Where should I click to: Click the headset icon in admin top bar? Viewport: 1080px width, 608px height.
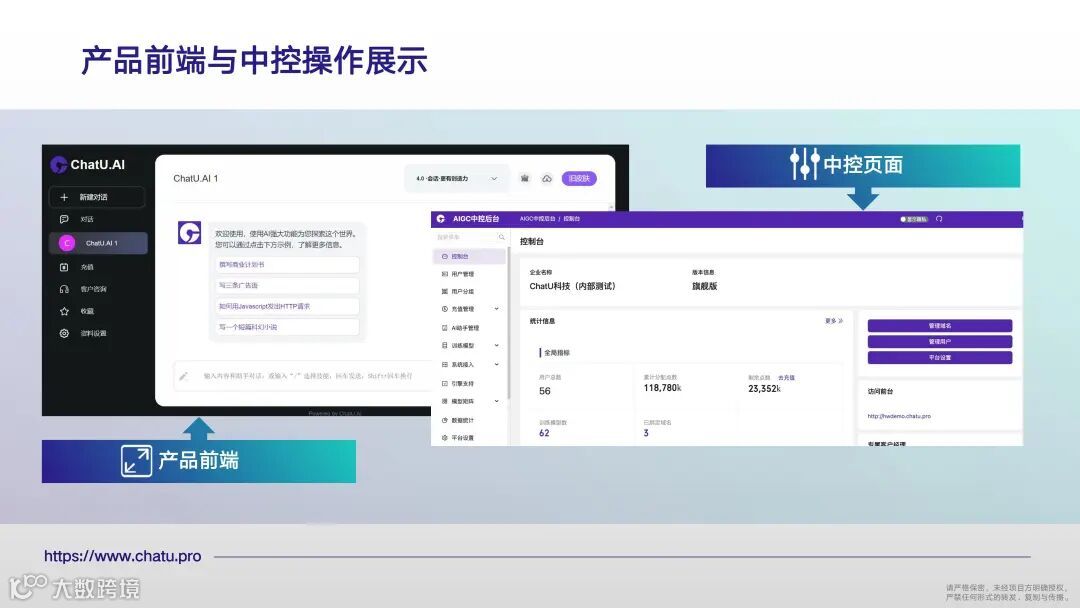click(x=939, y=219)
